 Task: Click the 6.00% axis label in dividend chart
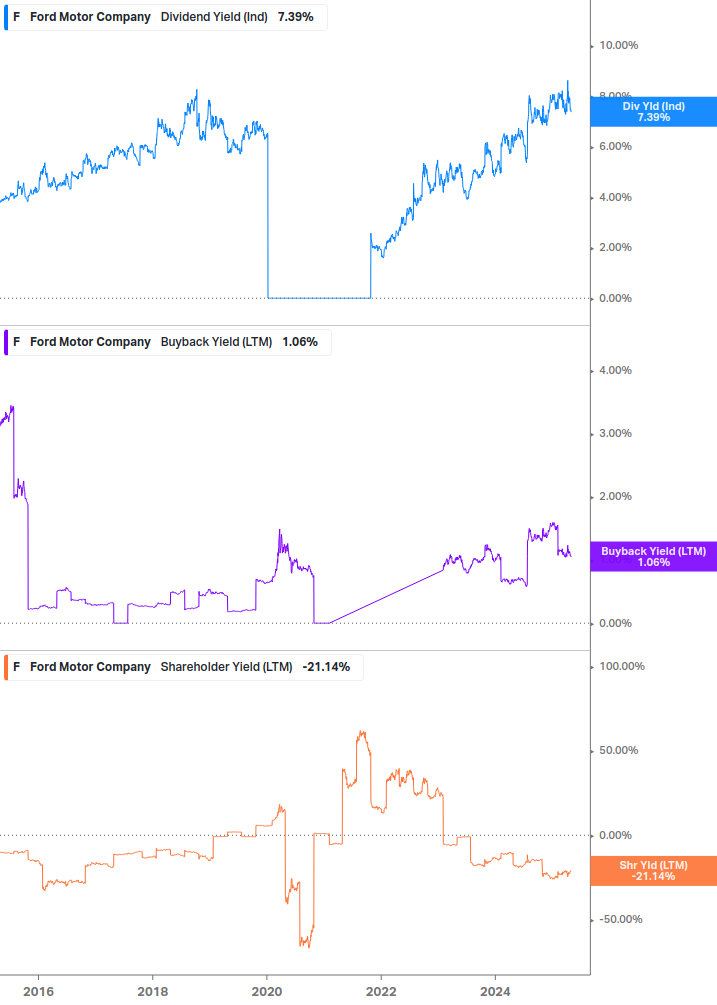click(x=615, y=147)
